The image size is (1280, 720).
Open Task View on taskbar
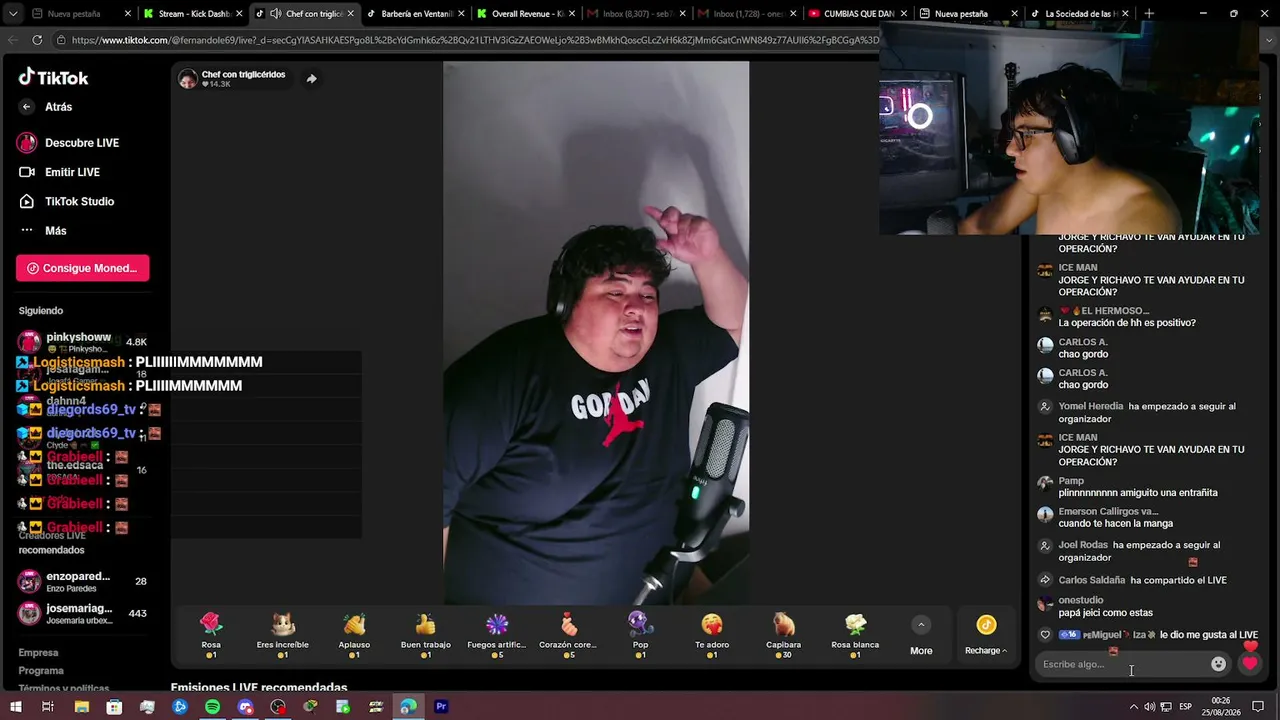point(47,707)
